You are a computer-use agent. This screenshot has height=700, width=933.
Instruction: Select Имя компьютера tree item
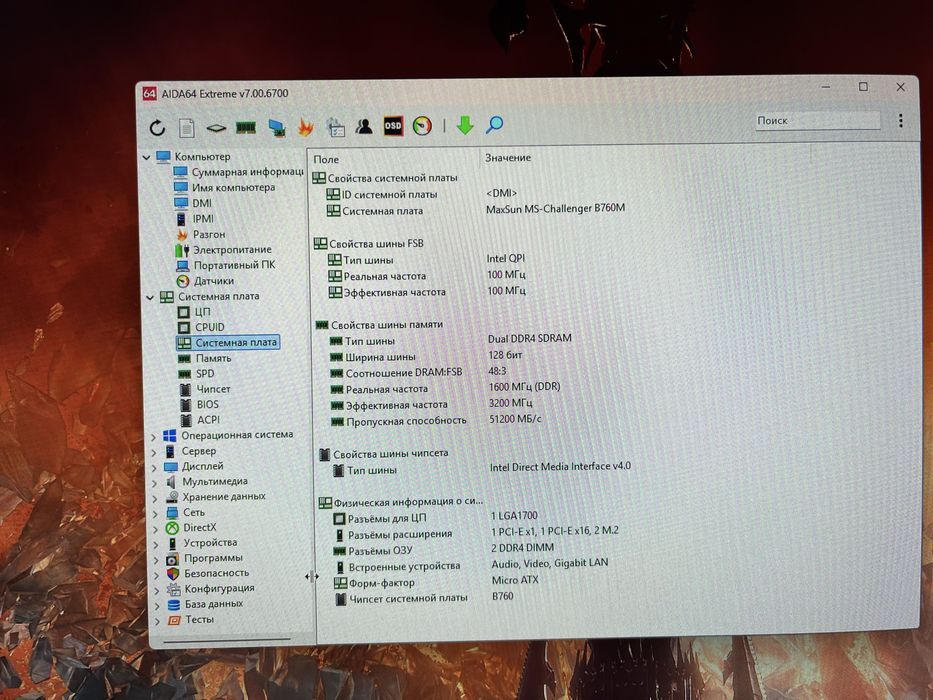(x=224, y=187)
